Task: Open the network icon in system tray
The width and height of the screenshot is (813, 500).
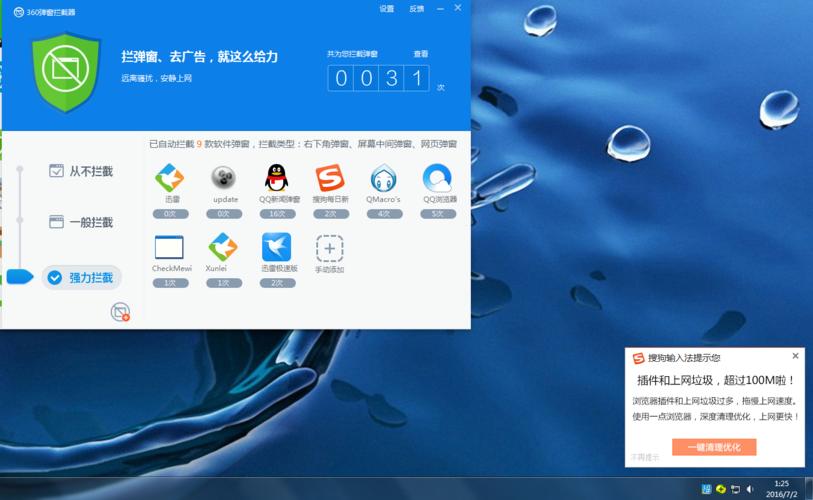Action: [735, 489]
